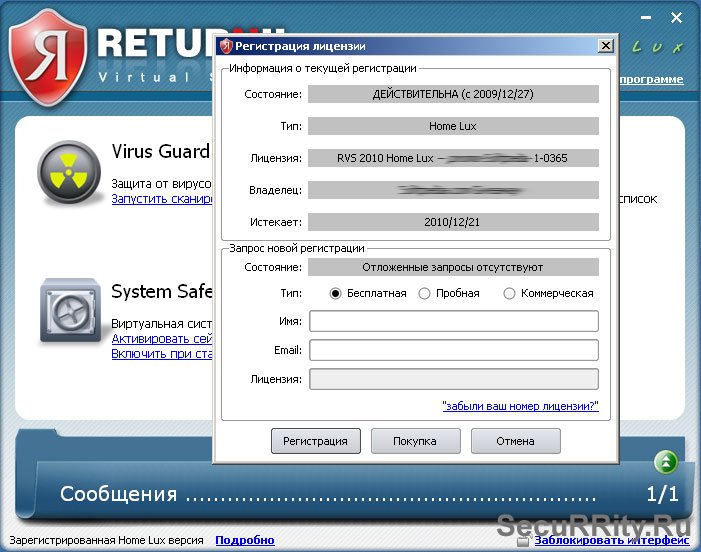The height and width of the screenshot is (552, 701).
Task: Click Заблокировать интерфейс link
Action: point(612,540)
